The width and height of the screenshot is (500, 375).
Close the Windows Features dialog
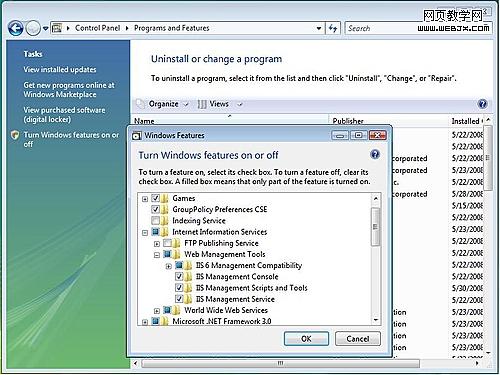[377, 135]
